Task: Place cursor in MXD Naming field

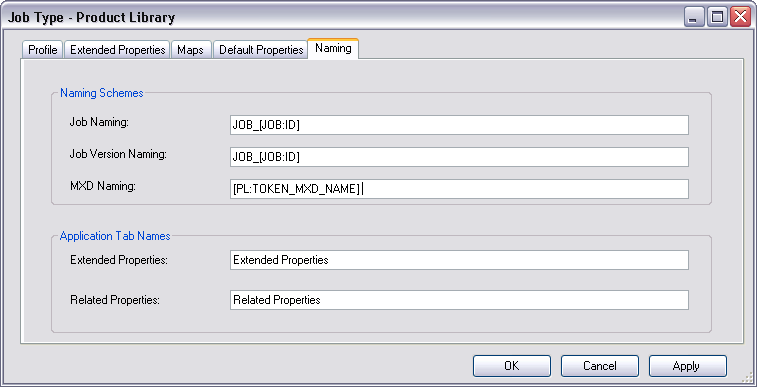Action: [x=459, y=189]
